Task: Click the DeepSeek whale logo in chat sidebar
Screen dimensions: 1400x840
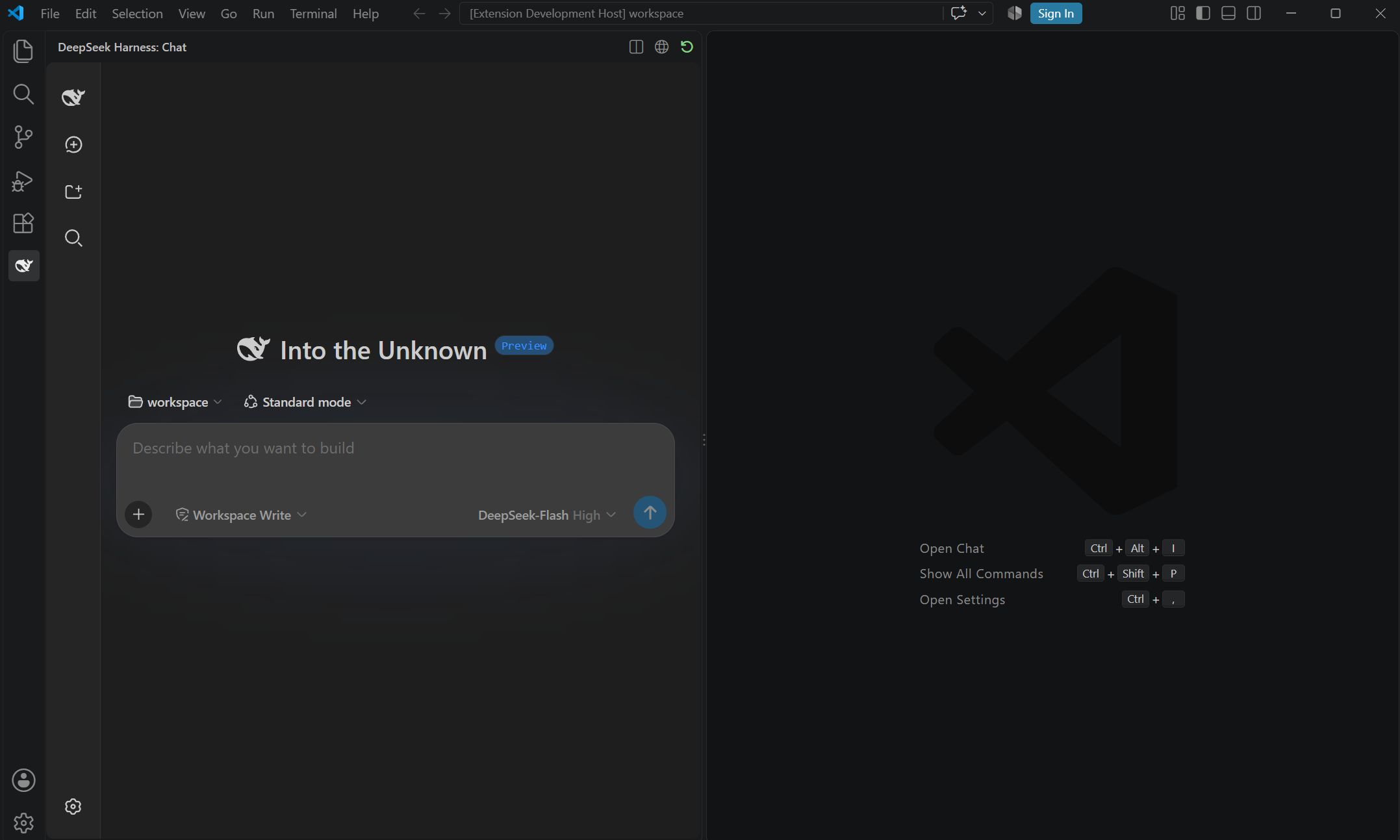Action: click(x=73, y=97)
